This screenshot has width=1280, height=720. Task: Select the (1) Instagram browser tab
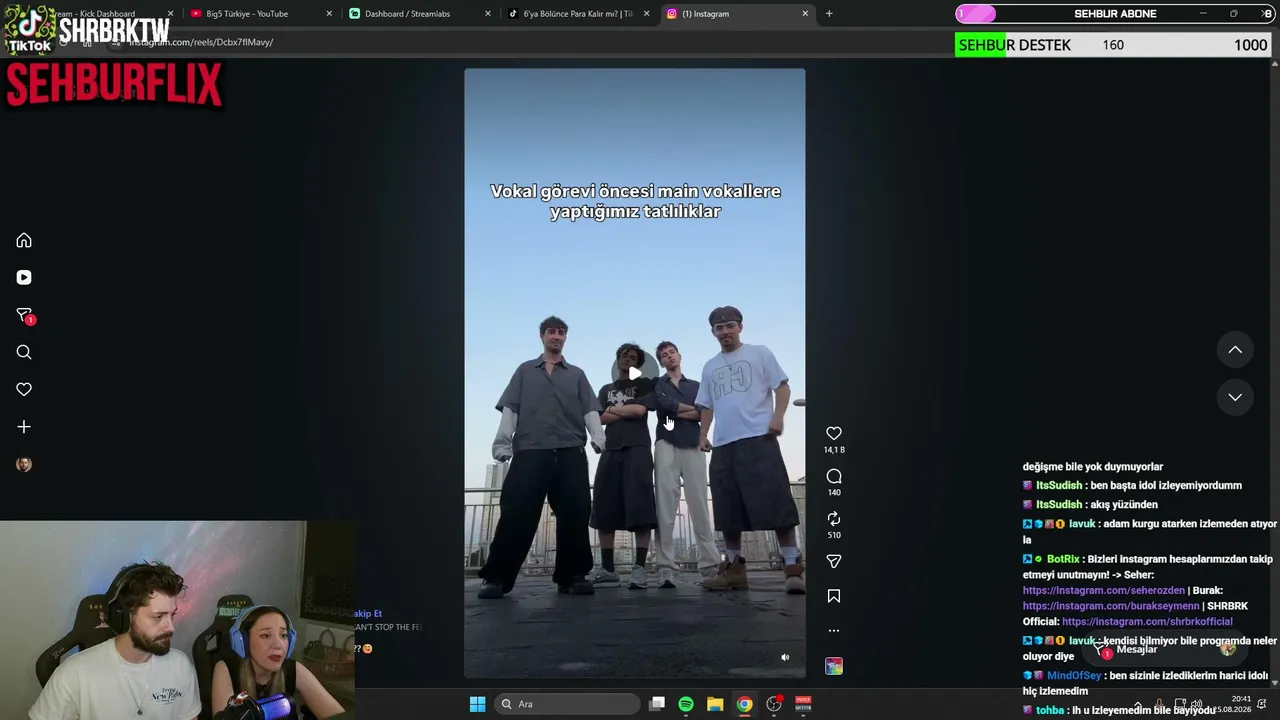738,14
